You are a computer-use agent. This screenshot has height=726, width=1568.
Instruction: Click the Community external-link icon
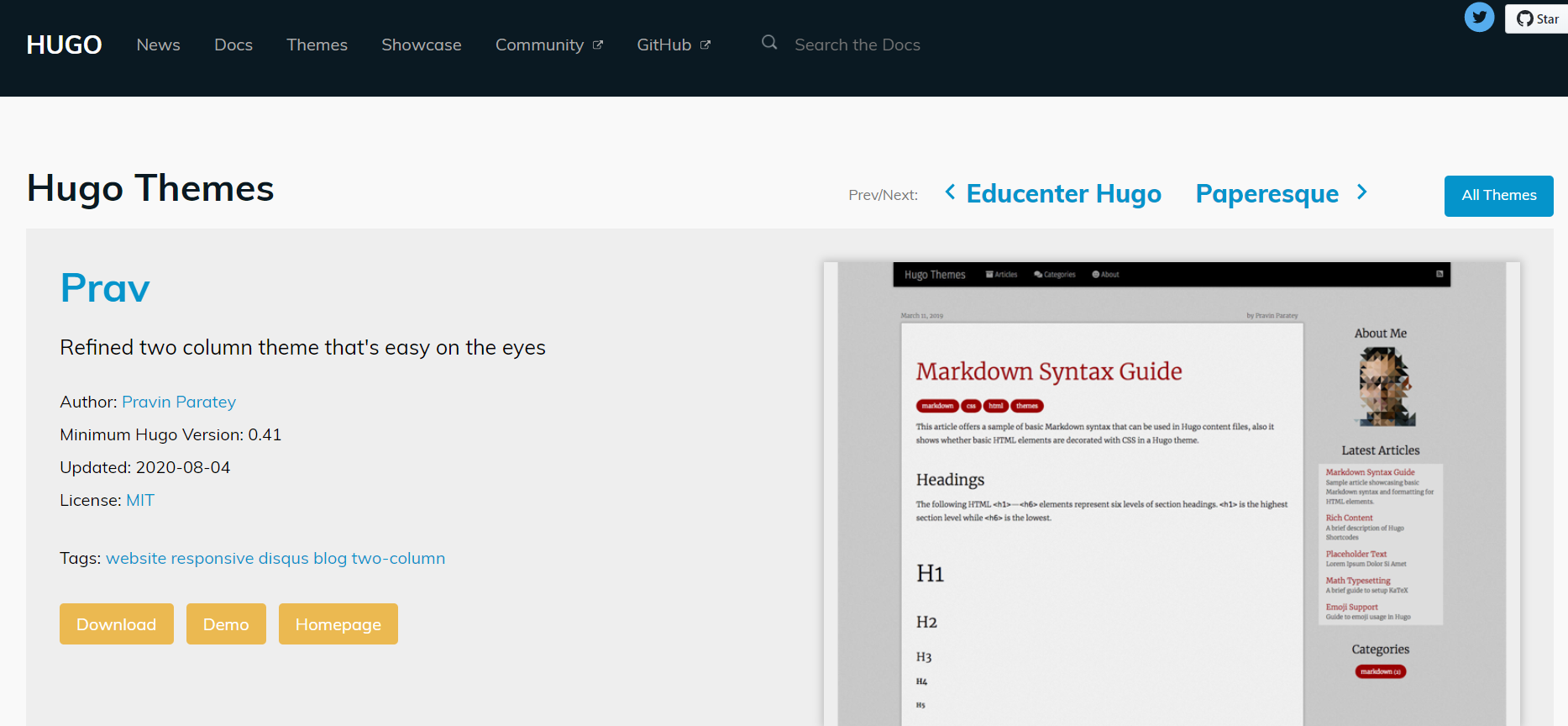pos(598,45)
